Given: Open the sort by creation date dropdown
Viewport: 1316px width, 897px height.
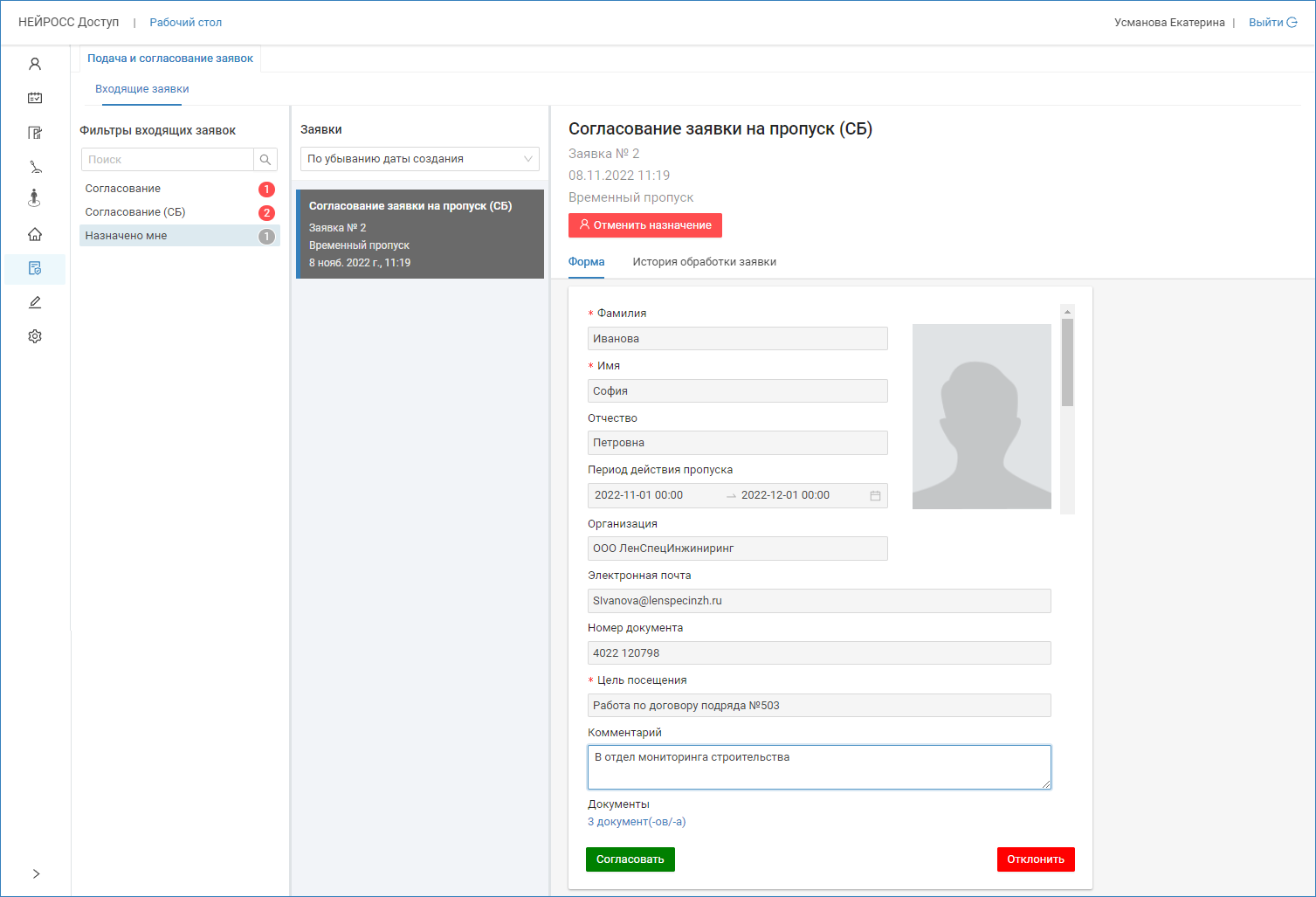Looking at the screenshot, I should 419,159.
